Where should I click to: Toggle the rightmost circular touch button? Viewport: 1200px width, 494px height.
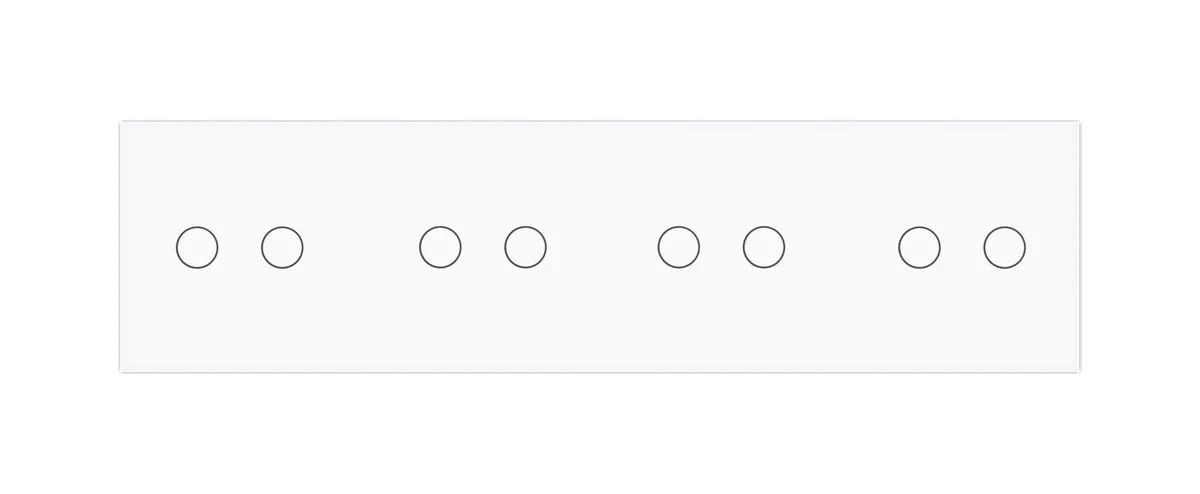(x=1004, y=247)
